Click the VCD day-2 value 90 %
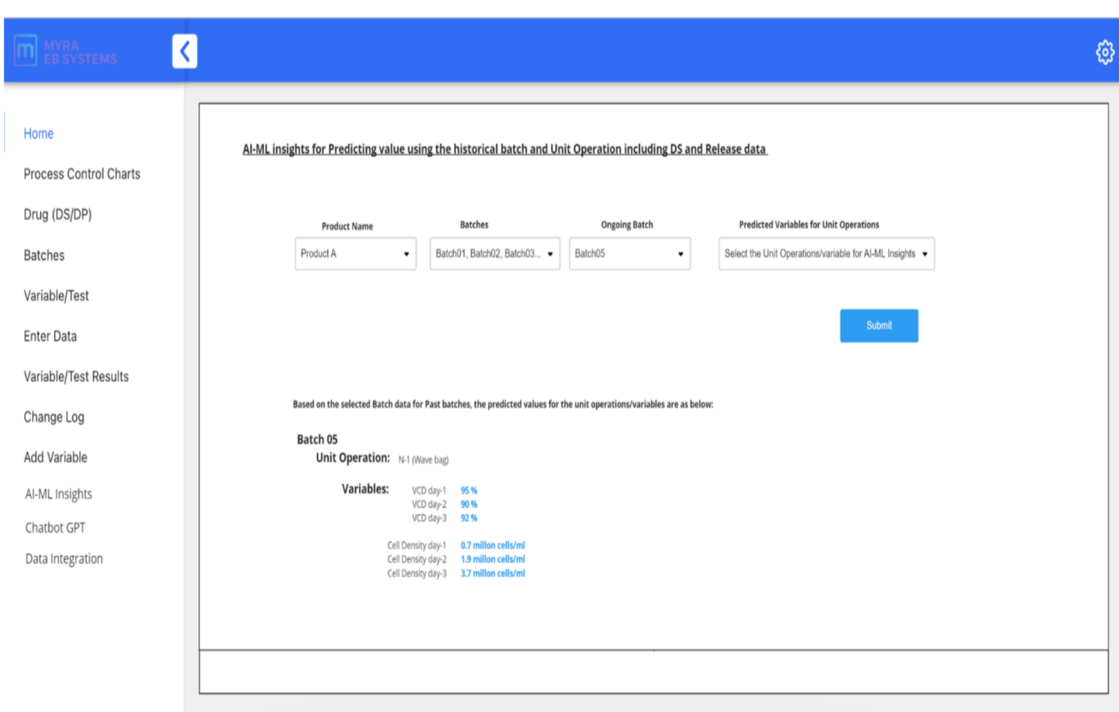The width and height of the screenshot is (1119, 712). [469, 504]
